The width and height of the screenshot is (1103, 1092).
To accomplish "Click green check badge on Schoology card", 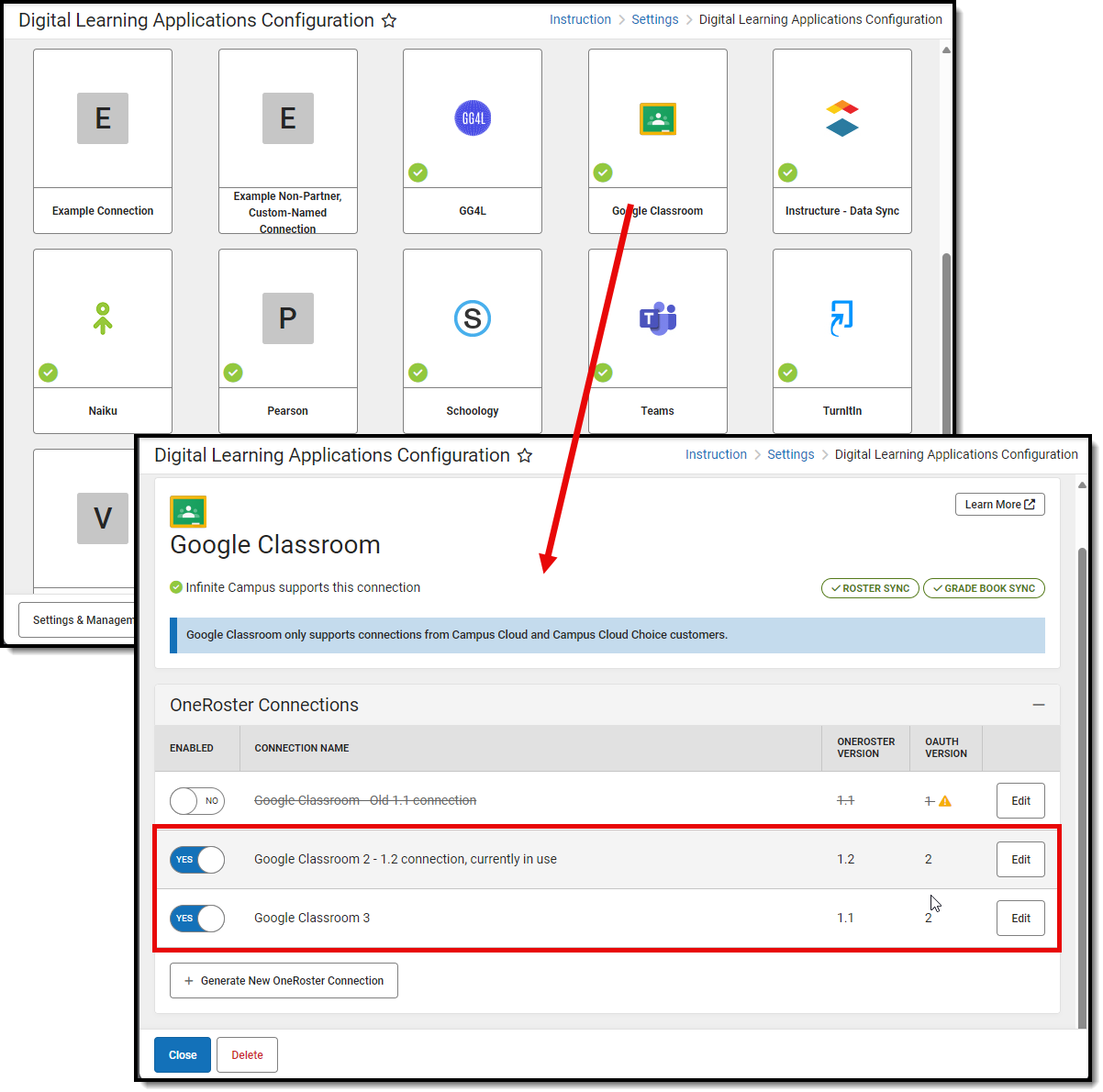I will [418, 373].
